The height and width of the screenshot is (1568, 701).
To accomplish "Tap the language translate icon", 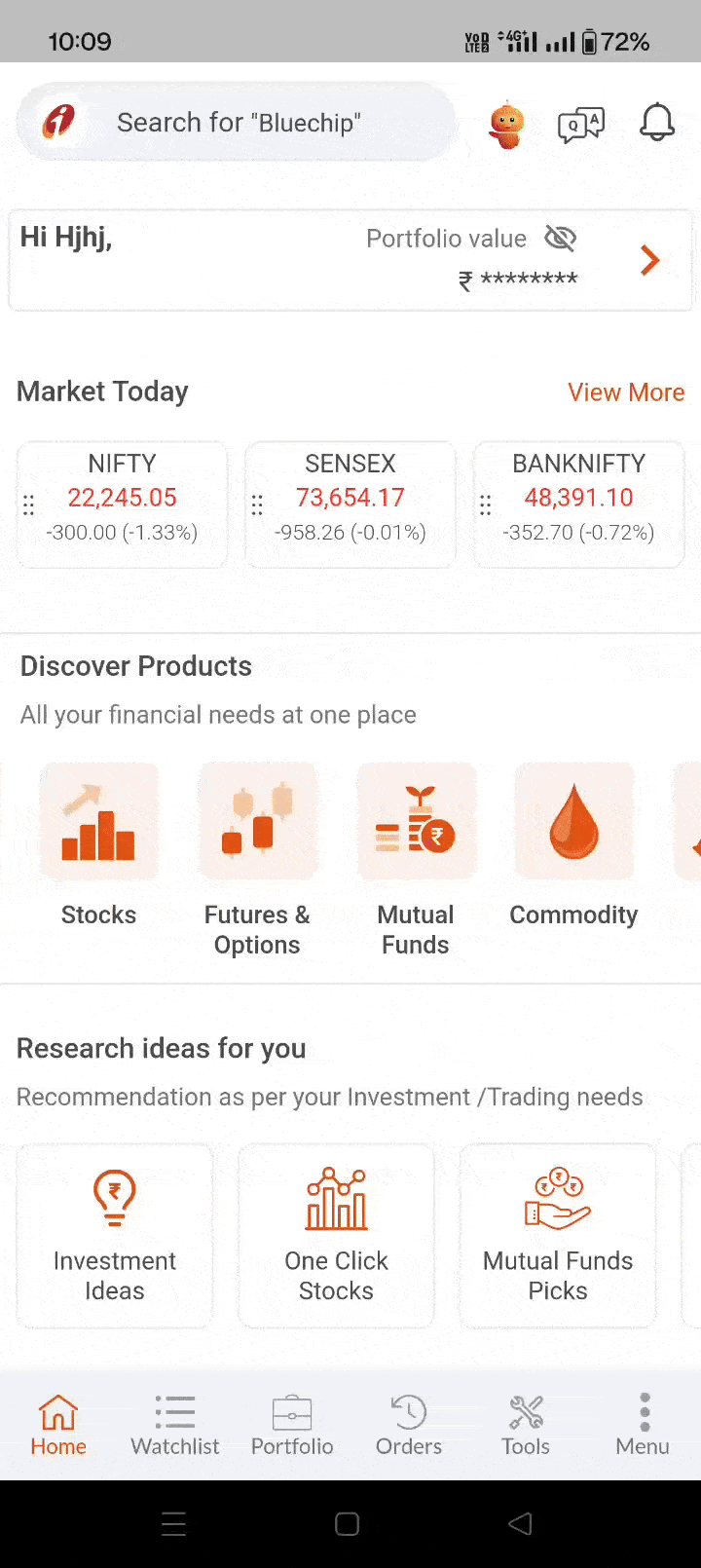I will coord(581,125).
